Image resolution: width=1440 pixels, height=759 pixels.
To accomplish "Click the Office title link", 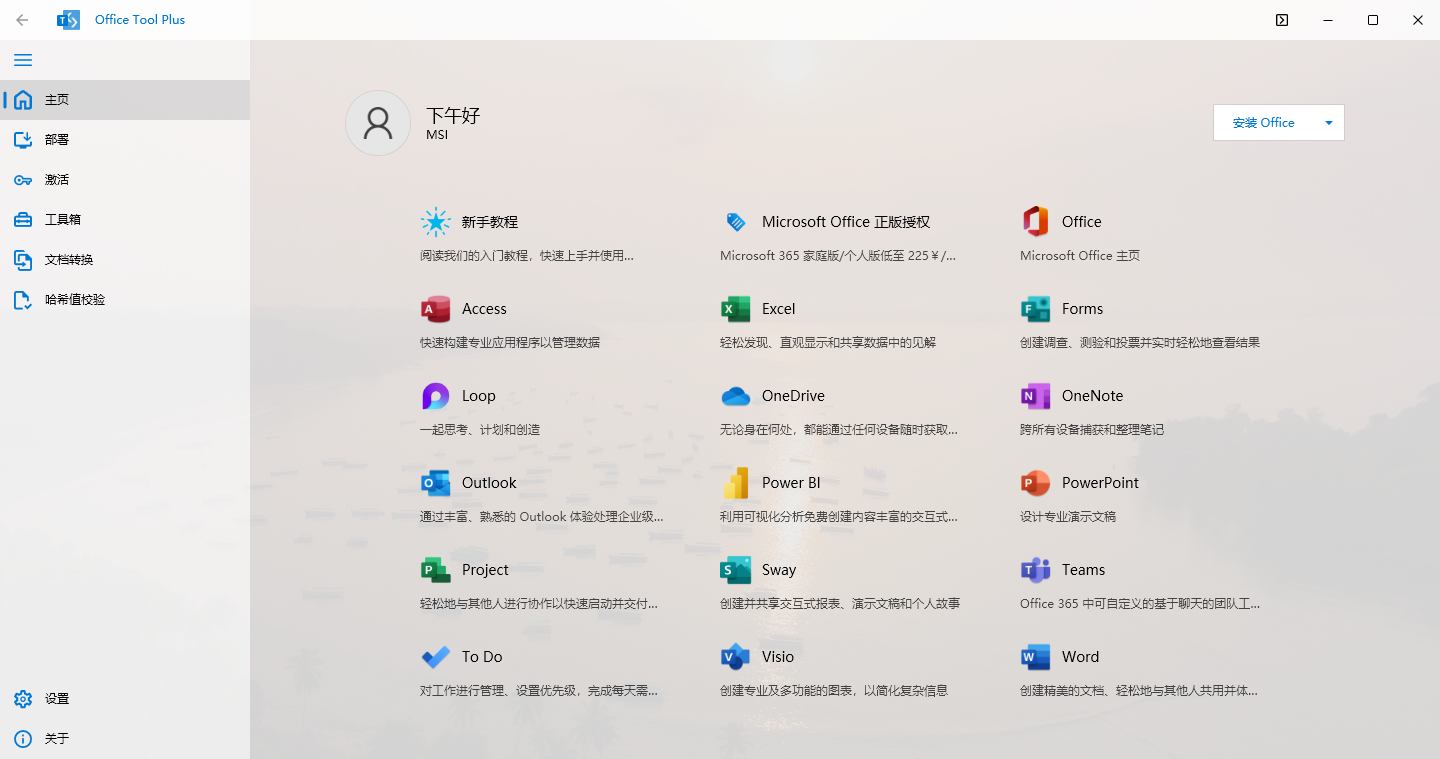I will click(x=1082, y=222).
